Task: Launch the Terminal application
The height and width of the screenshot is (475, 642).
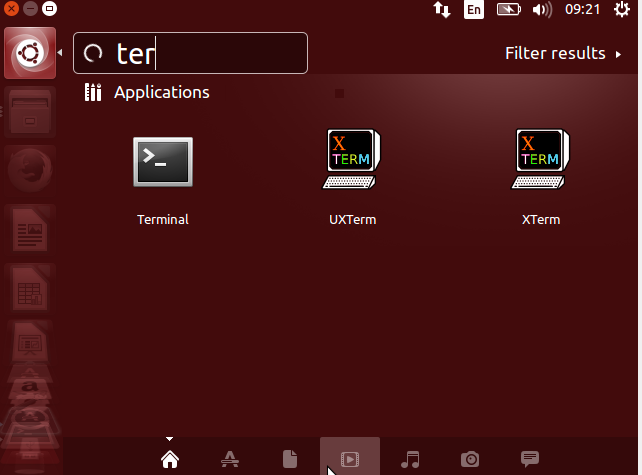Action: point(163,162)
